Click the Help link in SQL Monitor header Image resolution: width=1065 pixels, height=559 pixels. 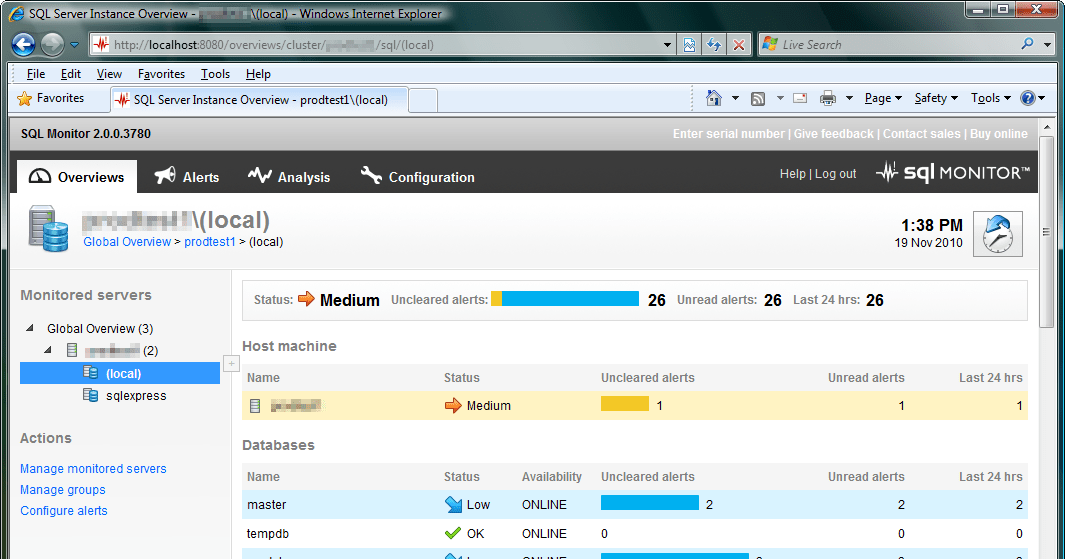[x=792, y=174]
